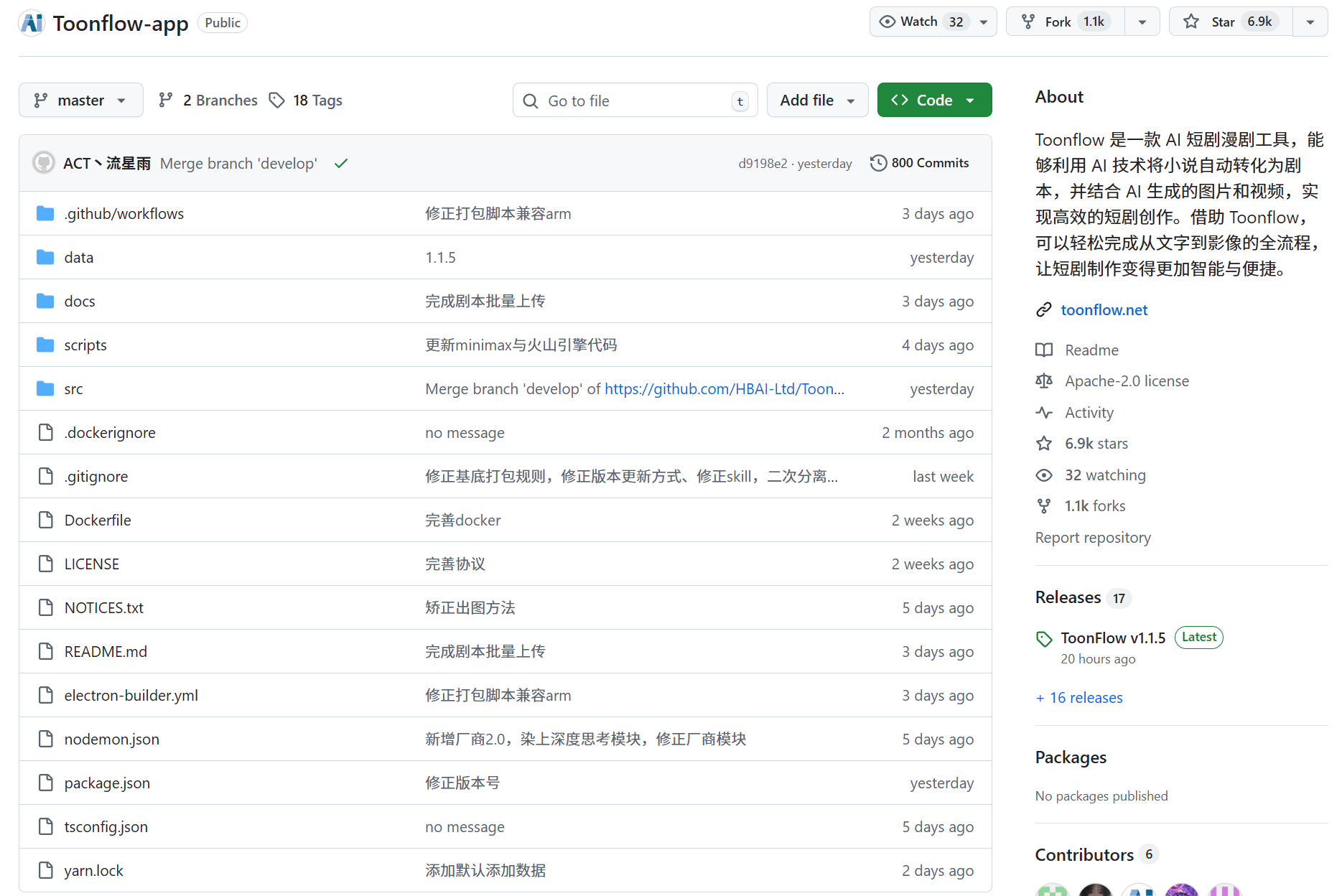Click the green commit status checkmark
The height and width of the screenshot is (896, 1342).
(341, 164)
